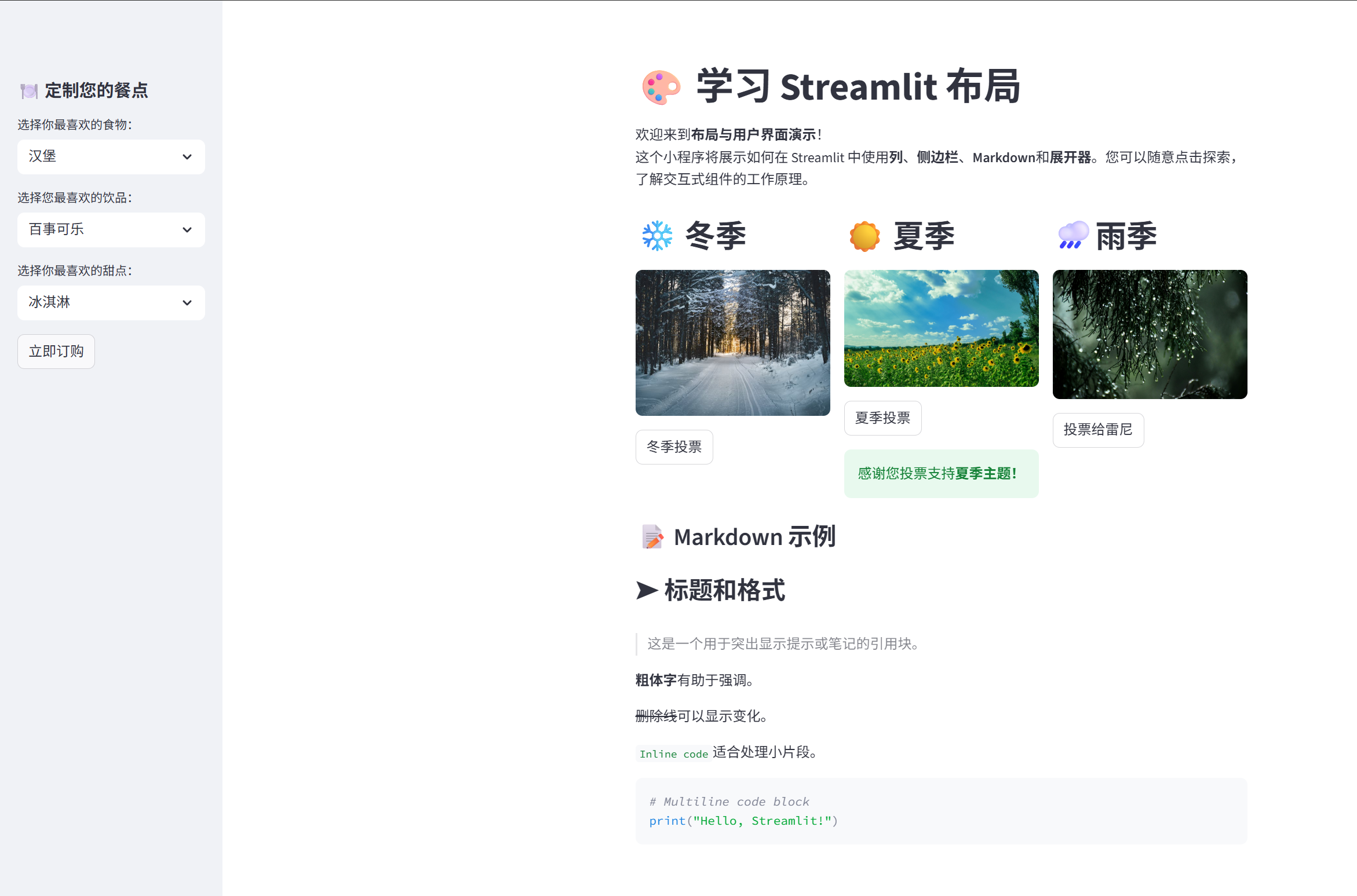Click the sun icon next to 夏季
The height and width of the screenshot is (896, 1357).
pyautogui.click(x=864, y=236)
